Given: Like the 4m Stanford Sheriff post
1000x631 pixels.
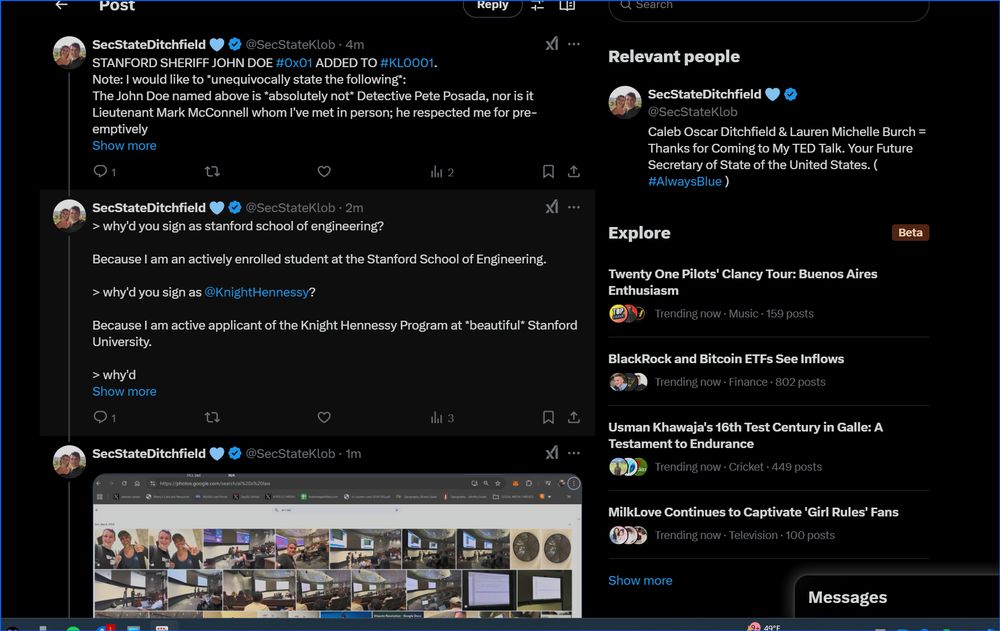Looking at the screenshot, I should (324, 171).
